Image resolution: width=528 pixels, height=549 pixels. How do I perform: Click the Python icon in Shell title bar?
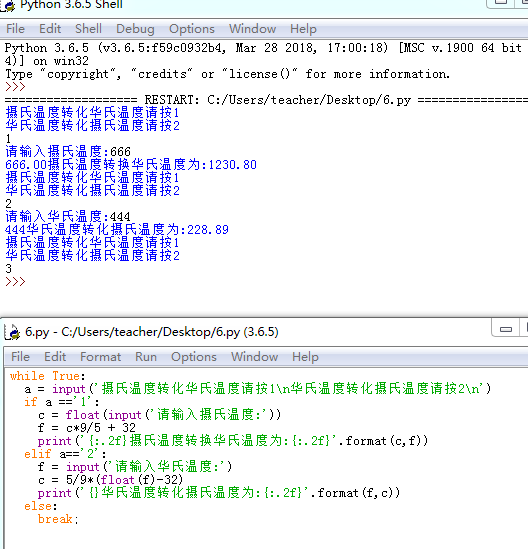tap(8, 6)
